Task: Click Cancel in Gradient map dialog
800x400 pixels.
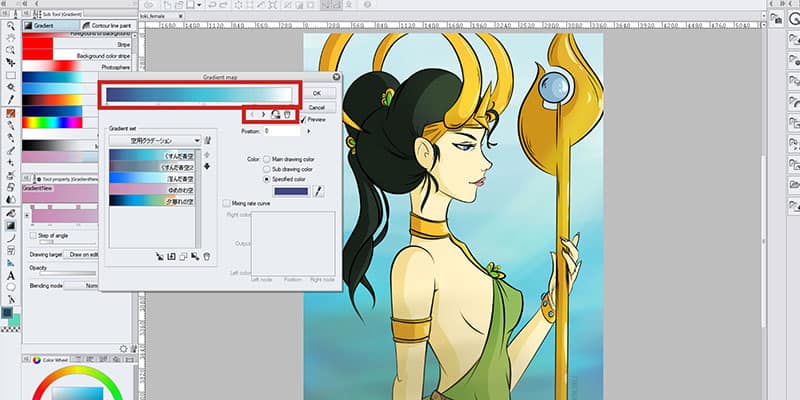Action: 320,108
